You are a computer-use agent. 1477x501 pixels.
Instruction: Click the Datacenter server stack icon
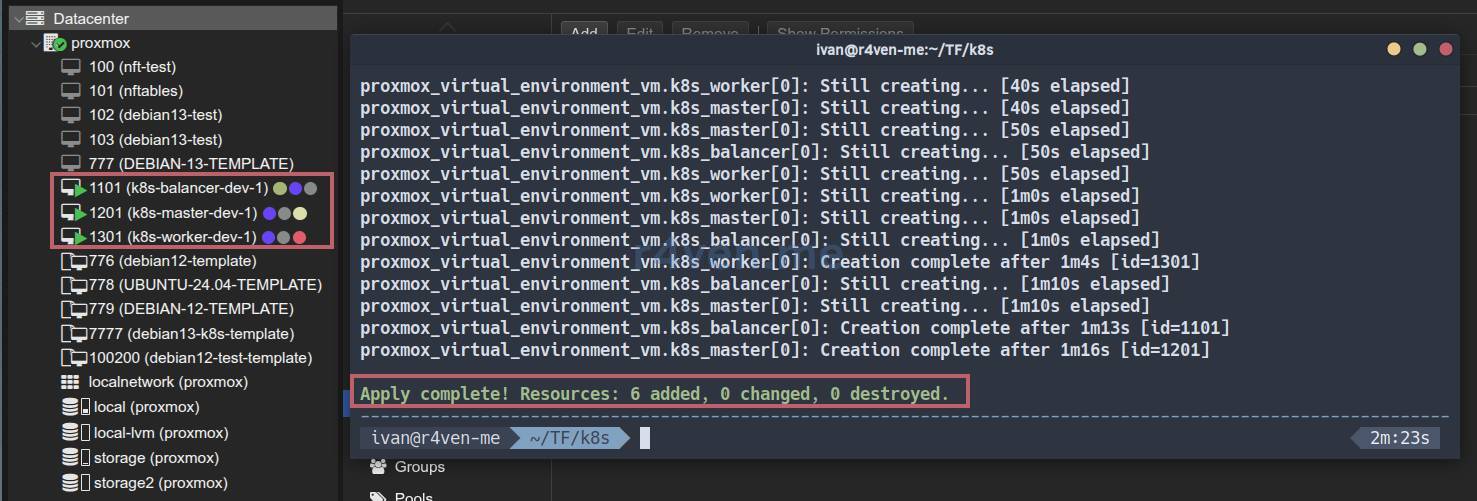36,18
